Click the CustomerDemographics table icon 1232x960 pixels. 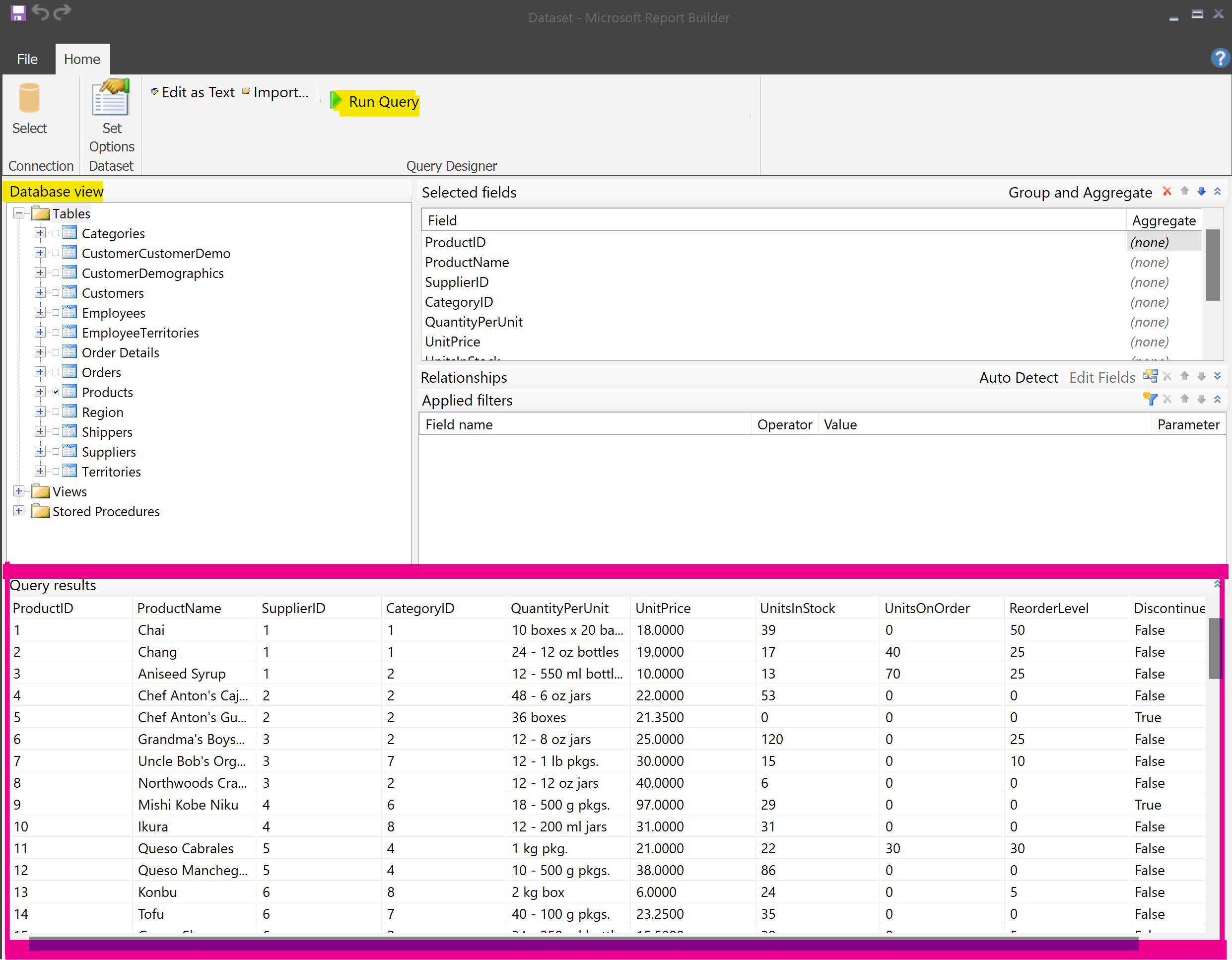pos(69,273)
